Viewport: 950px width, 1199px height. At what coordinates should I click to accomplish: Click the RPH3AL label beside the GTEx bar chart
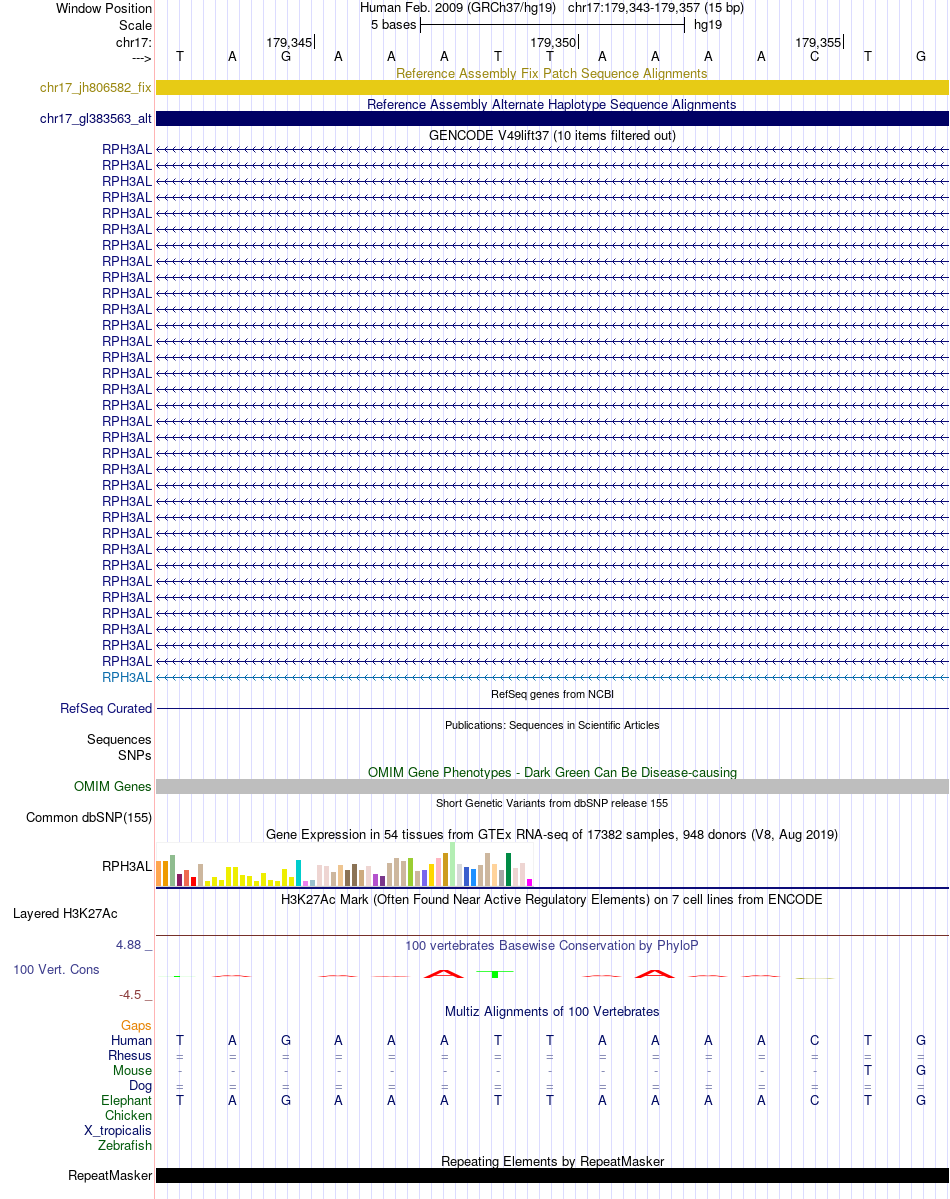[x=127, y=866]
